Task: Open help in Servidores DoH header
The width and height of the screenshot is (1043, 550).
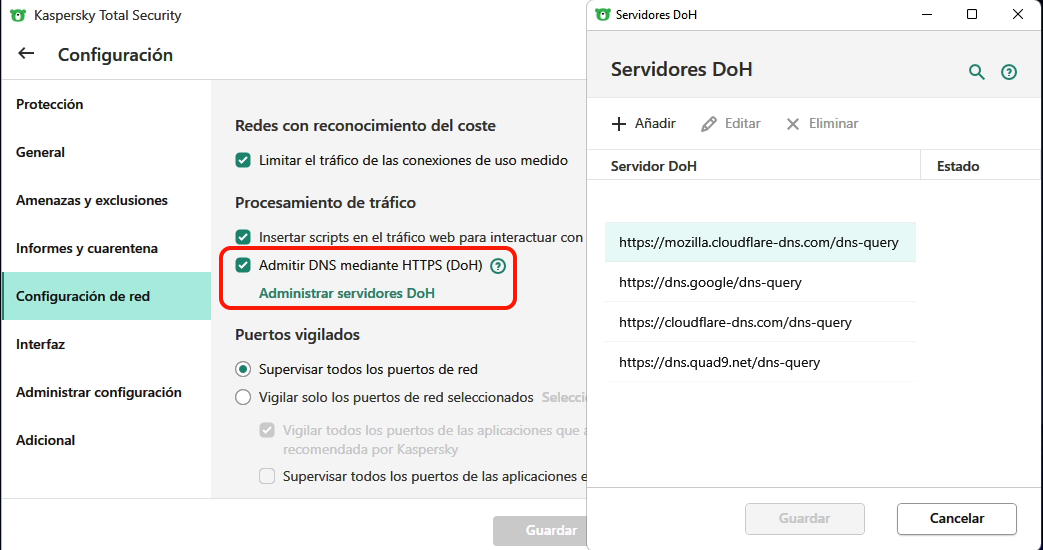Action: [x=1008, y=72]
